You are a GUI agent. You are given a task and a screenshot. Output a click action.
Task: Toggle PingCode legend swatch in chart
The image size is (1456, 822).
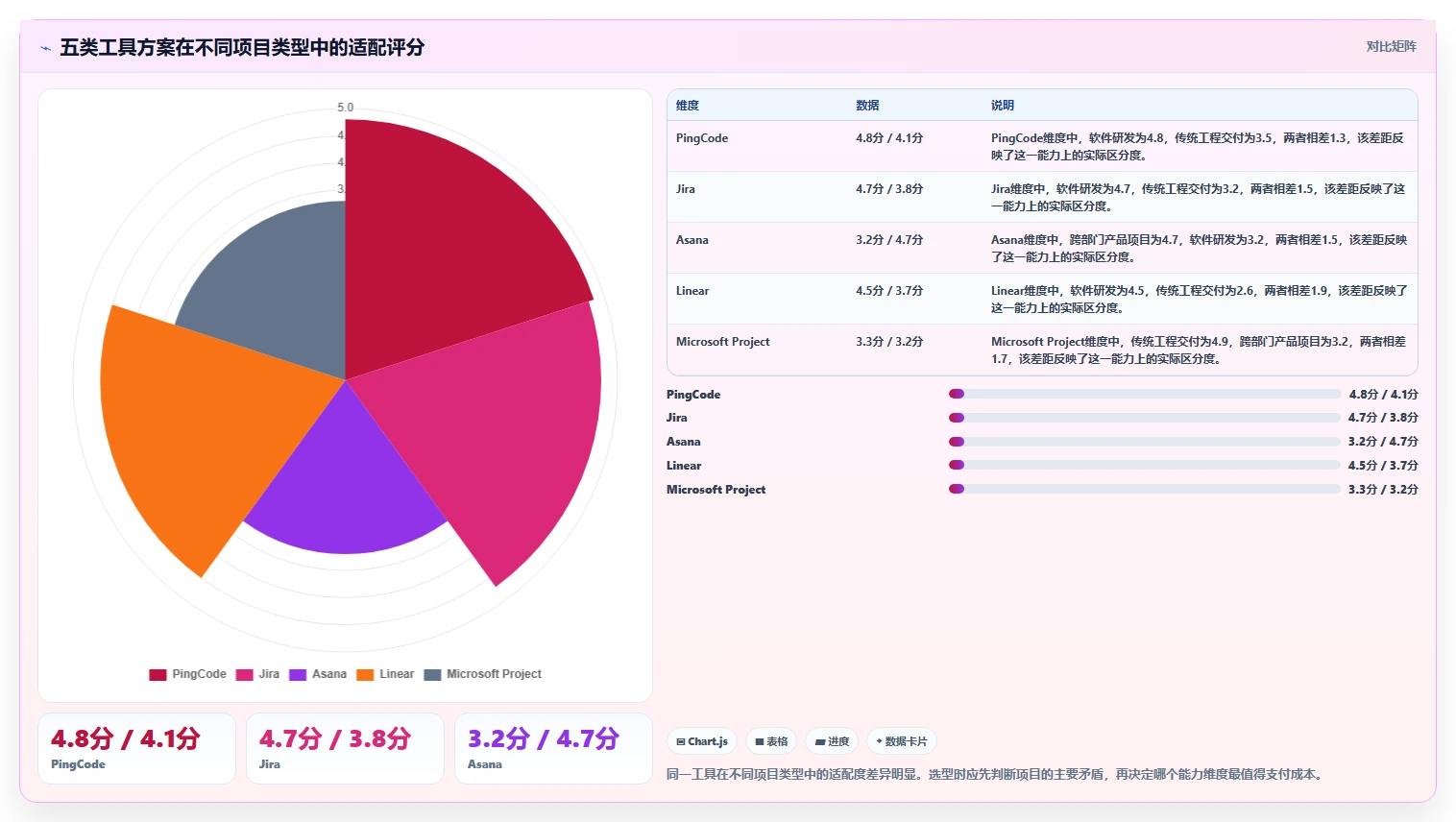click(158, 674)
